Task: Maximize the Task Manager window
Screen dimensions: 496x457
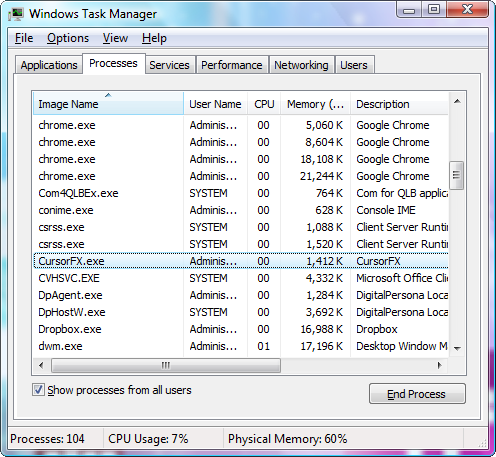Action: 434,9
